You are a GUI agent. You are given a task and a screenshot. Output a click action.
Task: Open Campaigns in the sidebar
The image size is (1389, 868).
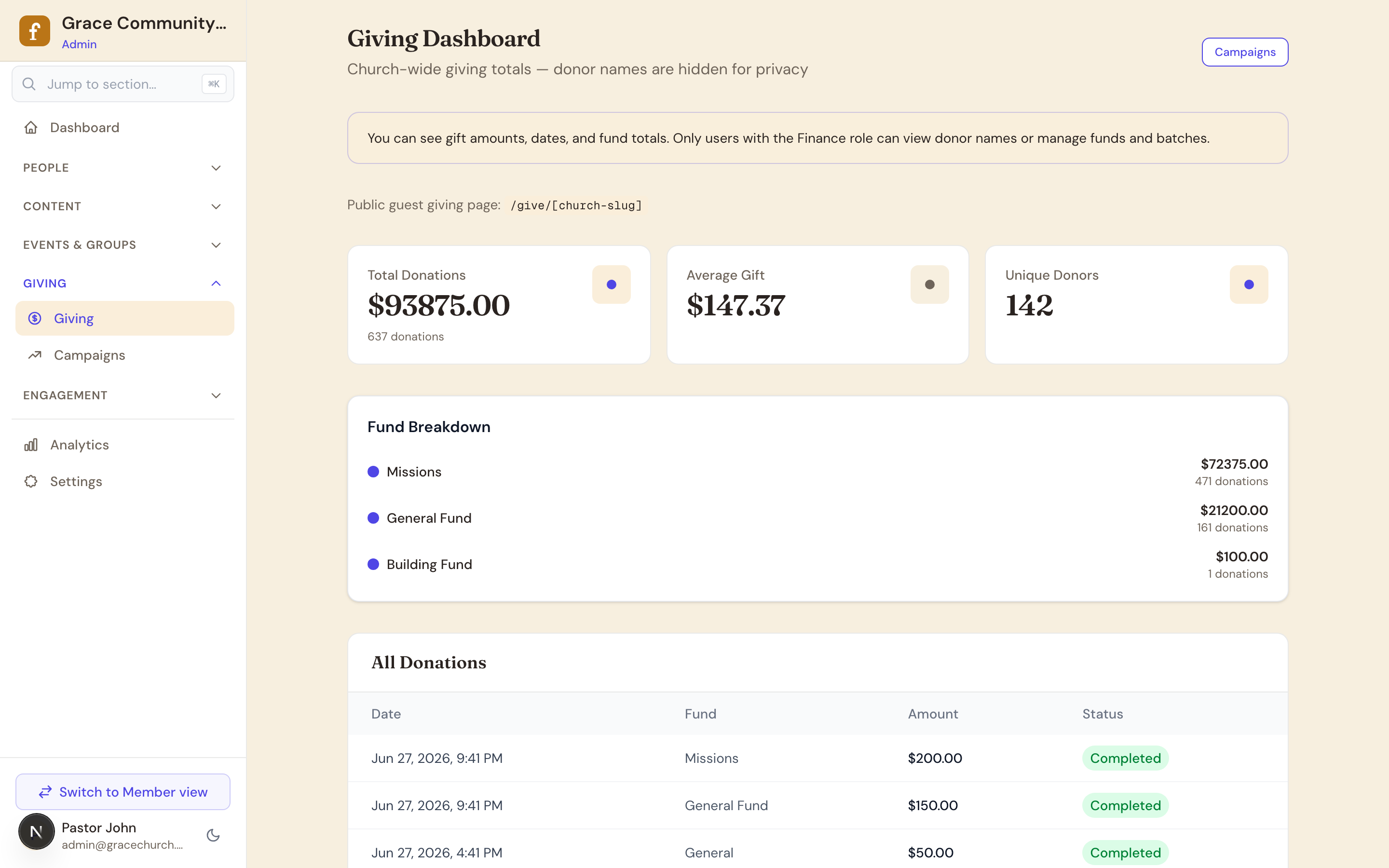point(124,355)
